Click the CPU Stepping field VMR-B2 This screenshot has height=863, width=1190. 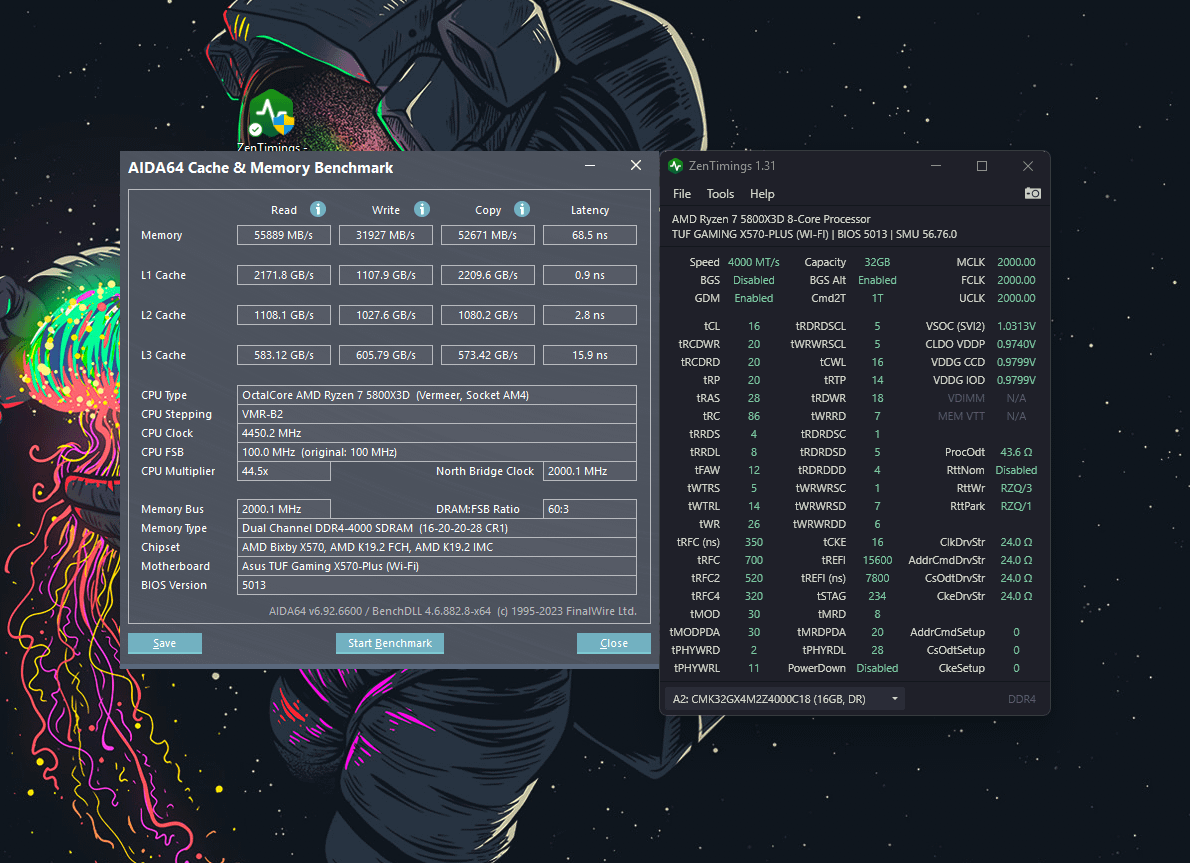click(436, 414)
